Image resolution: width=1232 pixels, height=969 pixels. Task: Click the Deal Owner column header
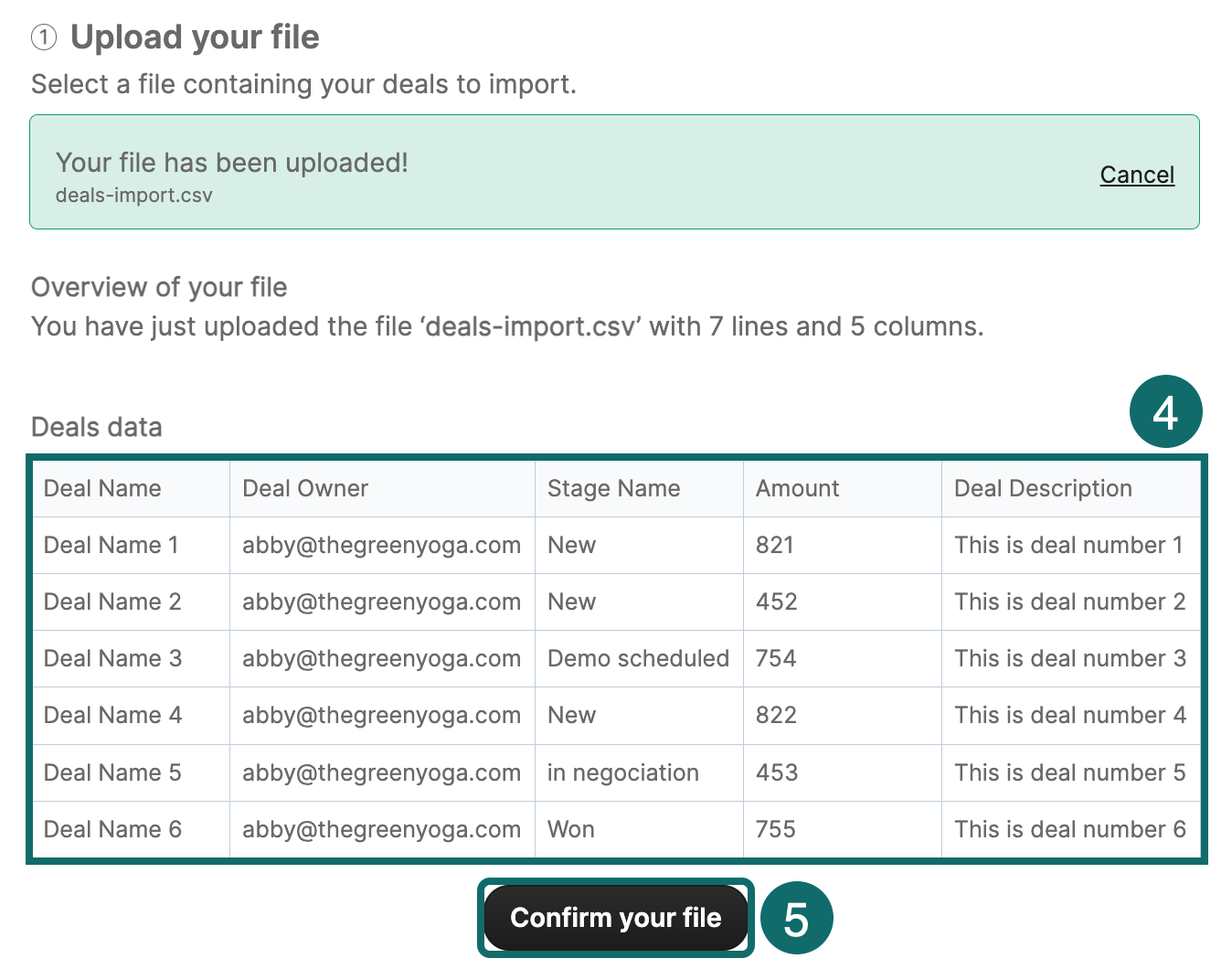click(305, 488)
